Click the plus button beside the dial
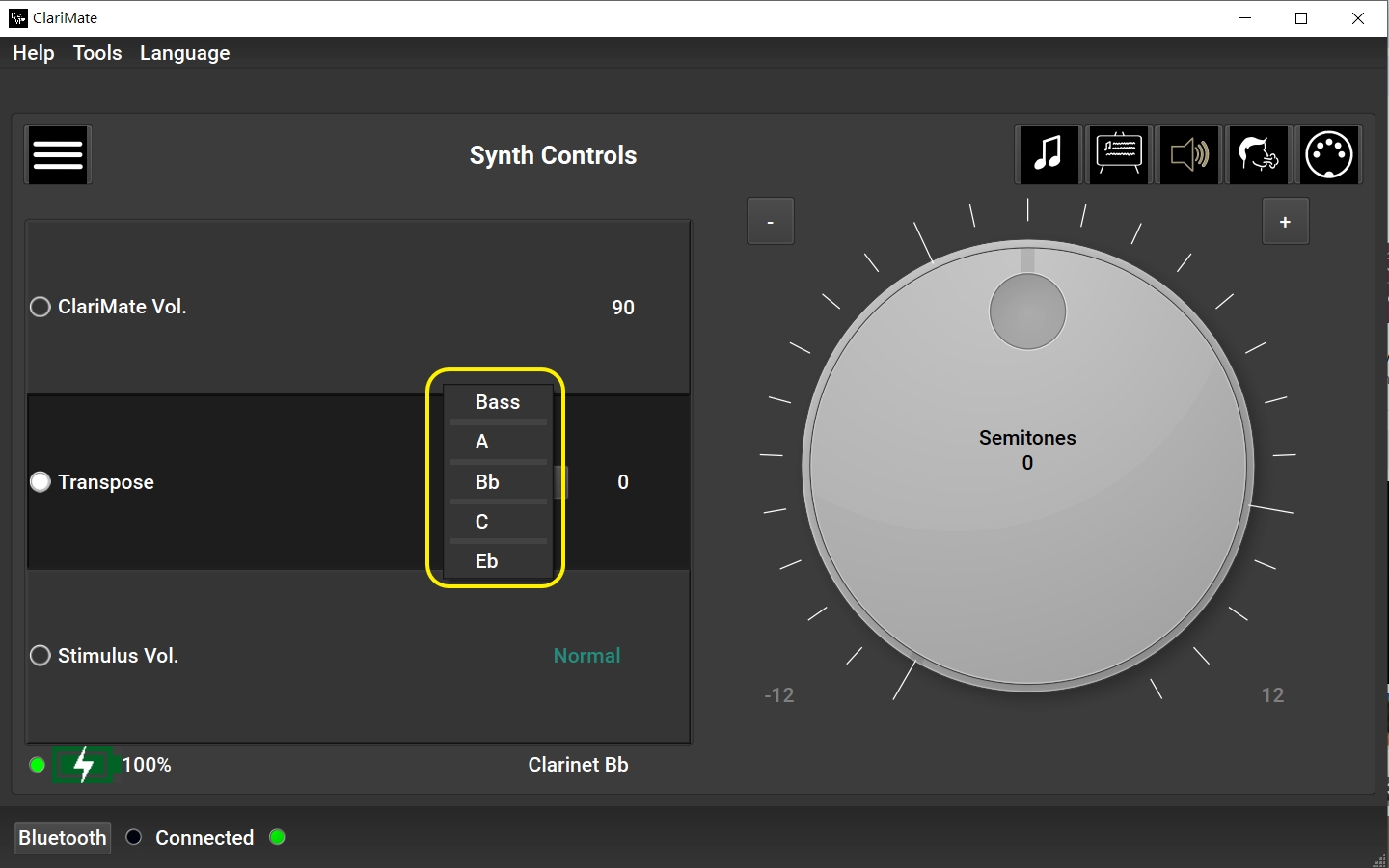This screenshot has height=868, width=1389. pos(1285,222)
